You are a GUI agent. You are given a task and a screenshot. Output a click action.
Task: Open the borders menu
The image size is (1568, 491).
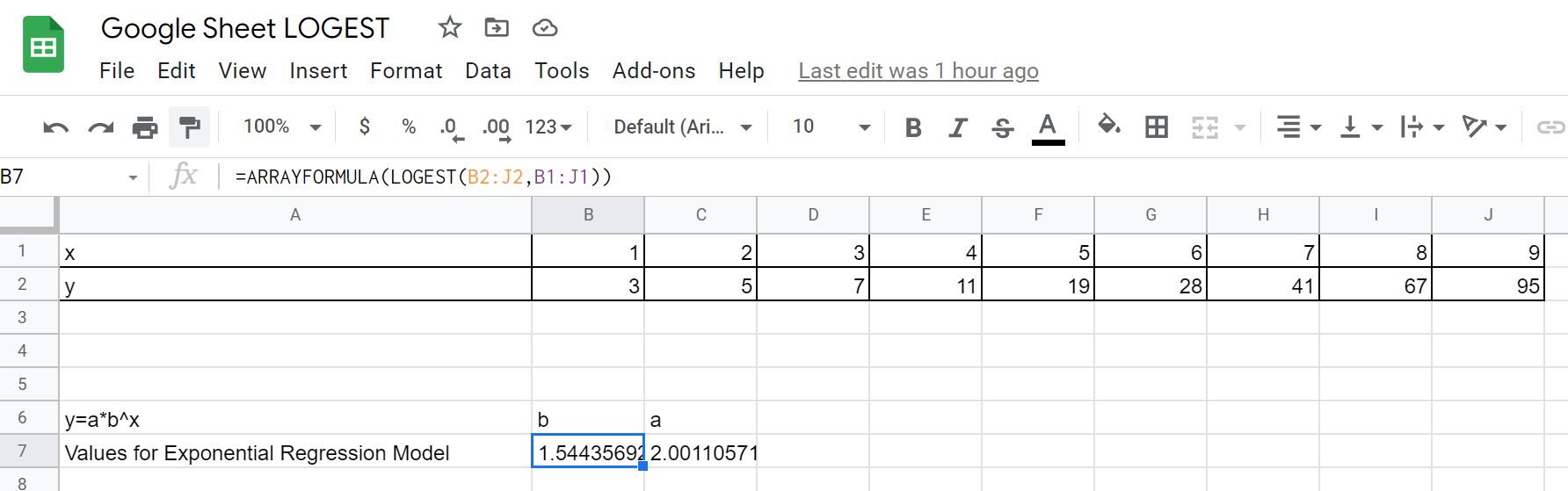tap(1157, 127)
